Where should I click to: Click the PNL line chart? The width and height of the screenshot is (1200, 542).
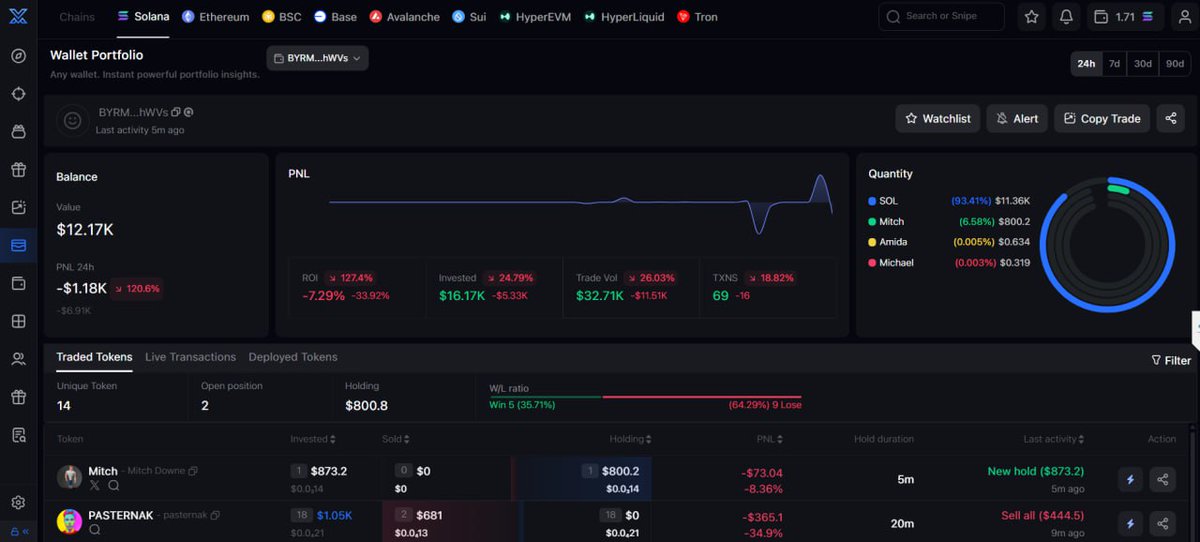pos(581,204)
